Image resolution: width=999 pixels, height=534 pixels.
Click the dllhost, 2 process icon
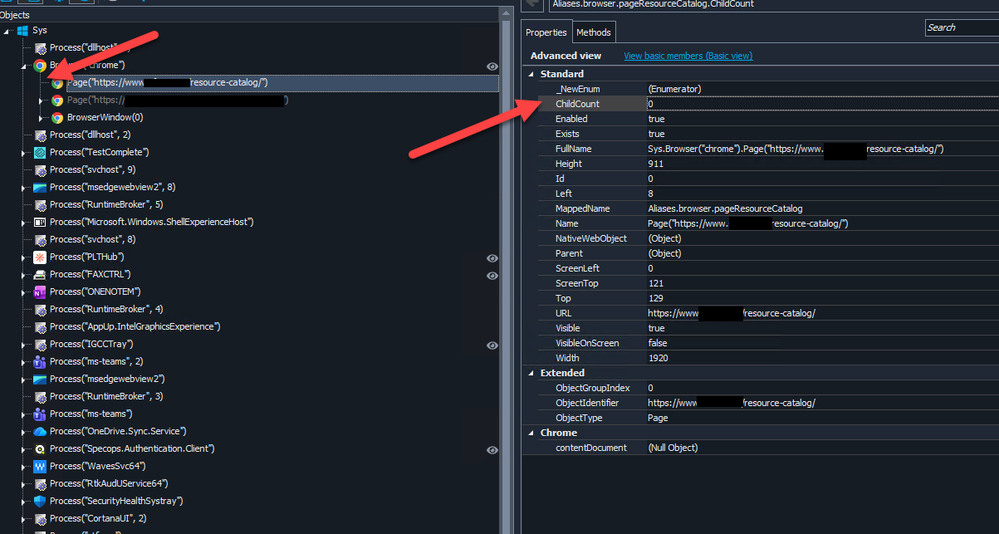[x=40, y=135]
